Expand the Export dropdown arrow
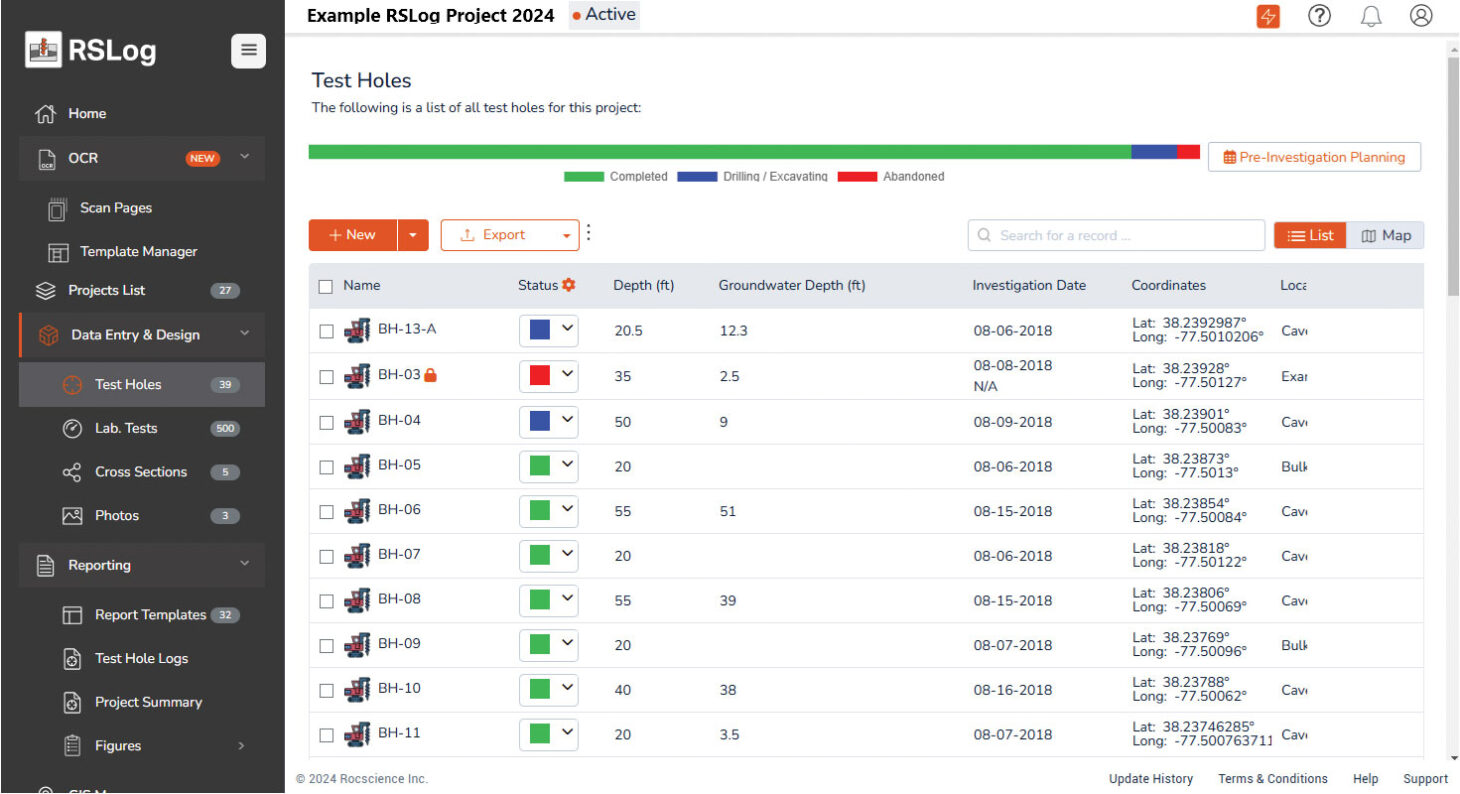This screenshot has height=794, width=1460. pyautogui.click(x=566, y=236)
